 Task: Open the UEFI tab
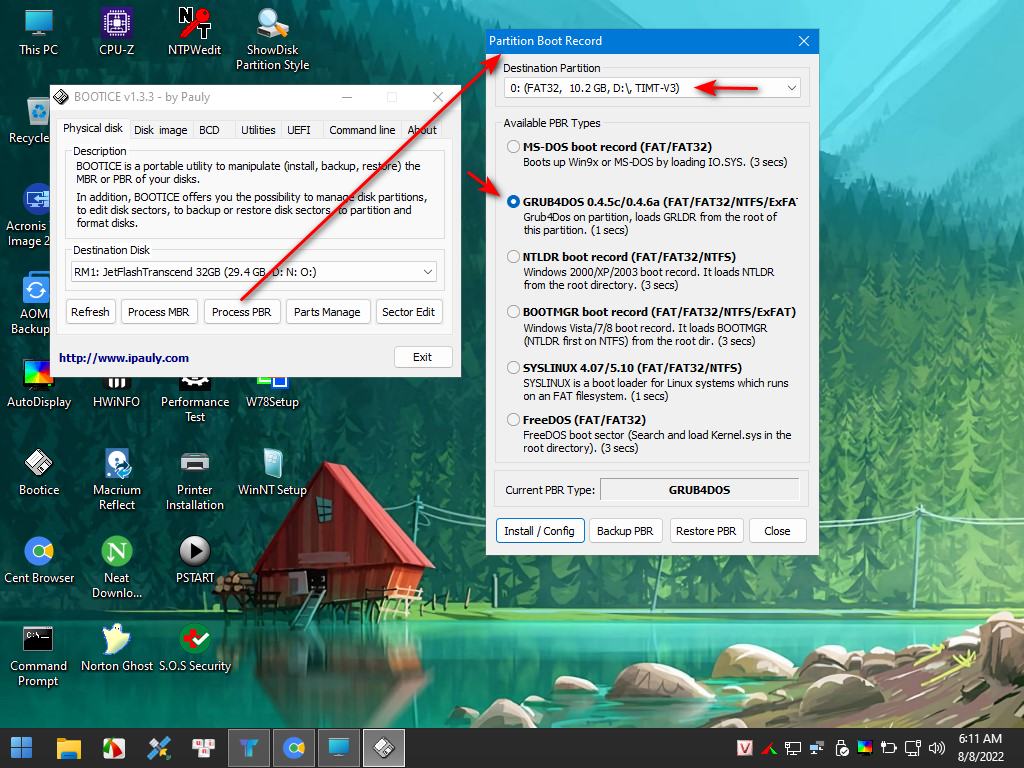[x=298, y=130]
